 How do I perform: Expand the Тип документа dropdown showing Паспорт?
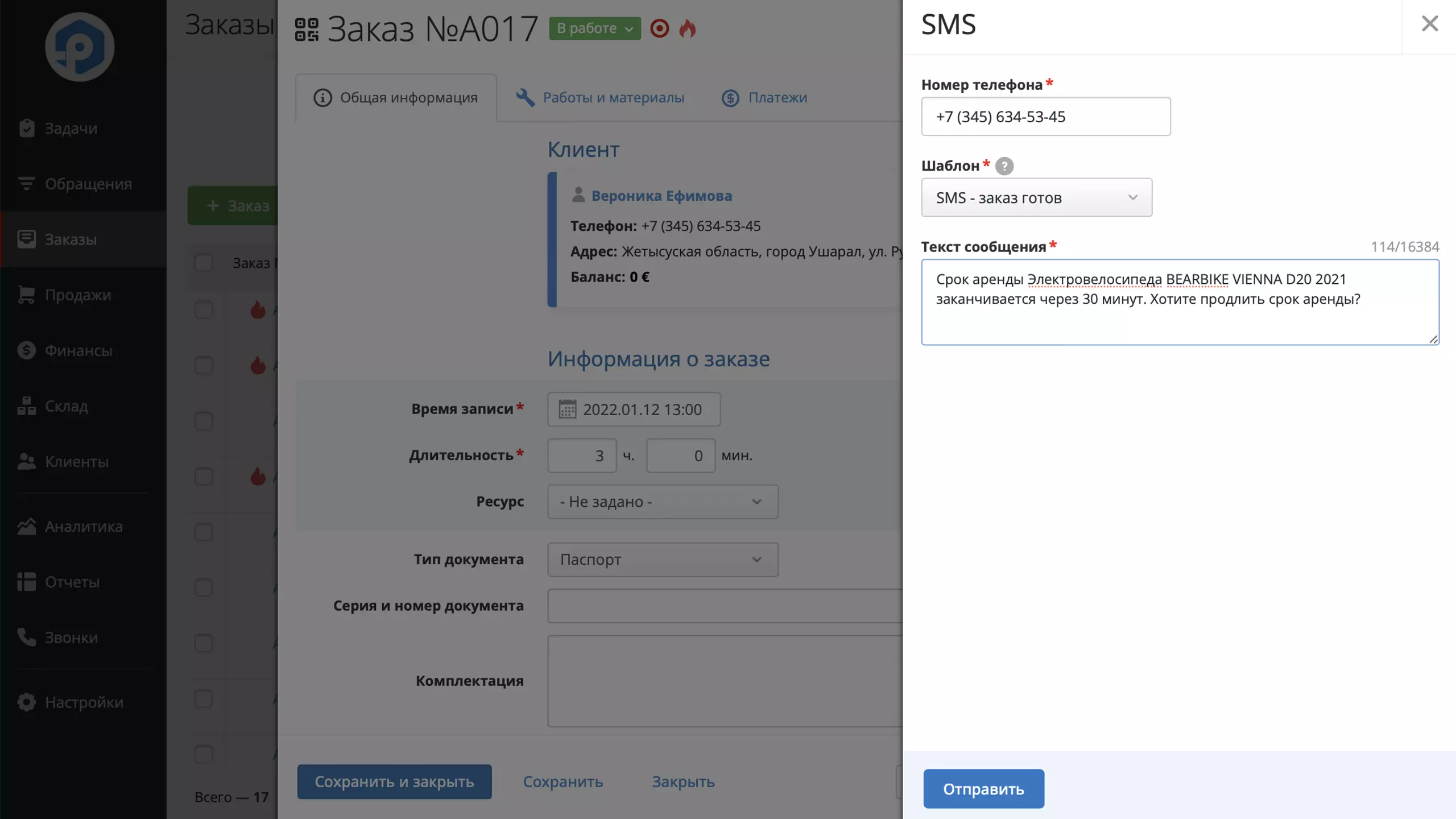coord(663,559)
